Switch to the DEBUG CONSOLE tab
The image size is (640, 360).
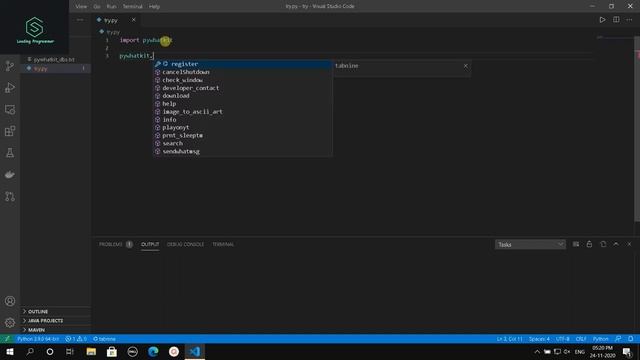[x=185, y=244]
